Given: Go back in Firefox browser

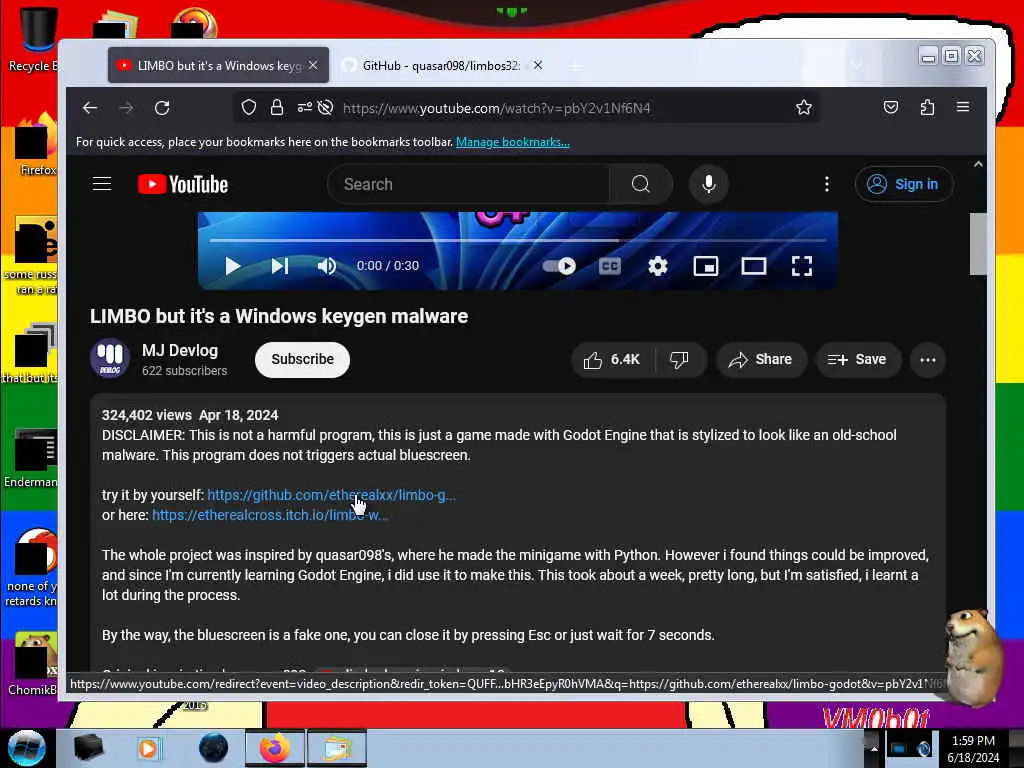Looking at the screenshot, I should [89, 108].
